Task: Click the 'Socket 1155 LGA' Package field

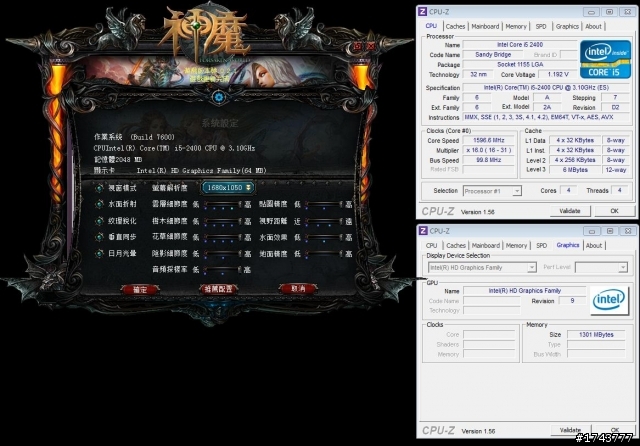Action: pos(520,64)
